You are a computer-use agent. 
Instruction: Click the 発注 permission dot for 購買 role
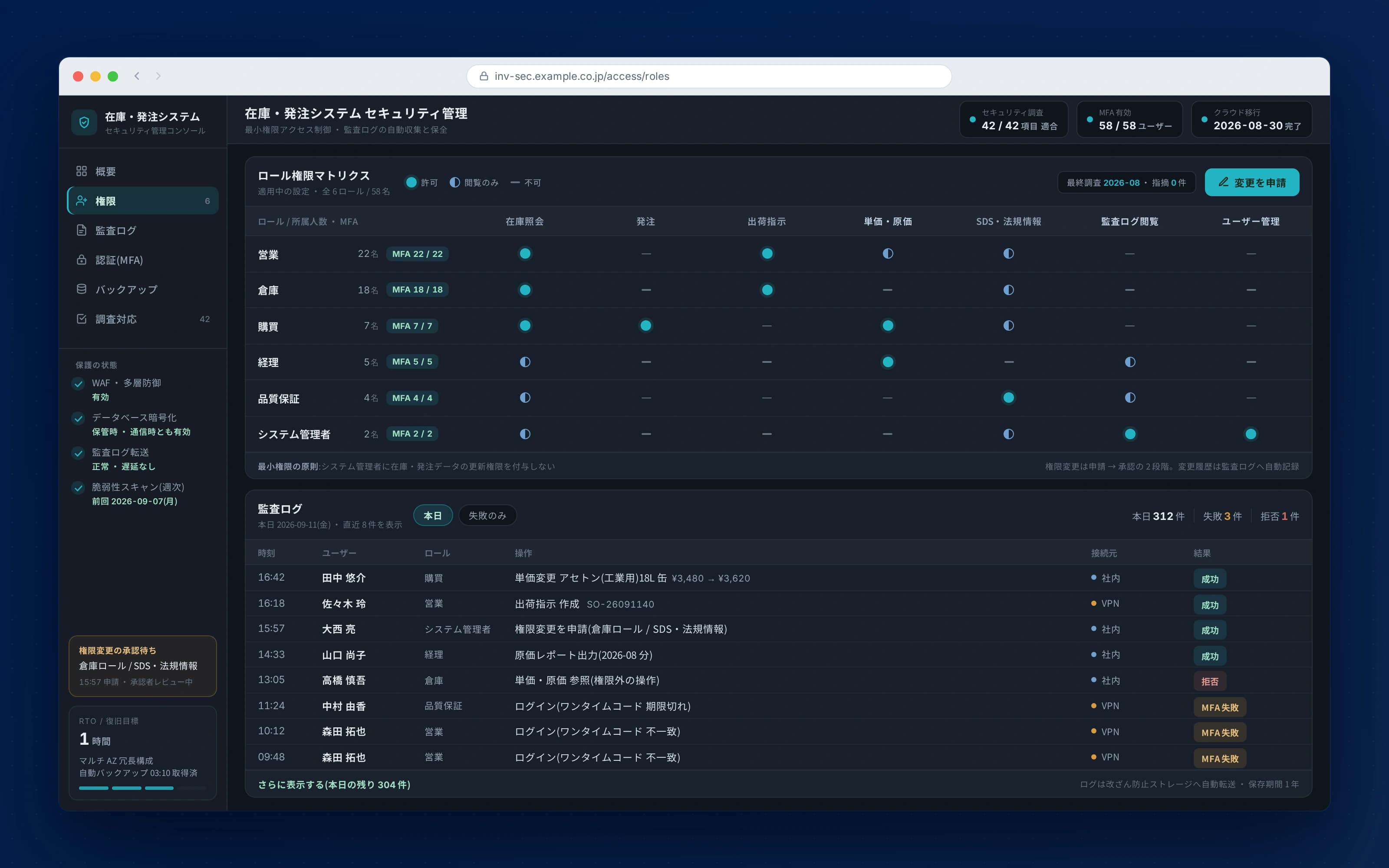646,325
